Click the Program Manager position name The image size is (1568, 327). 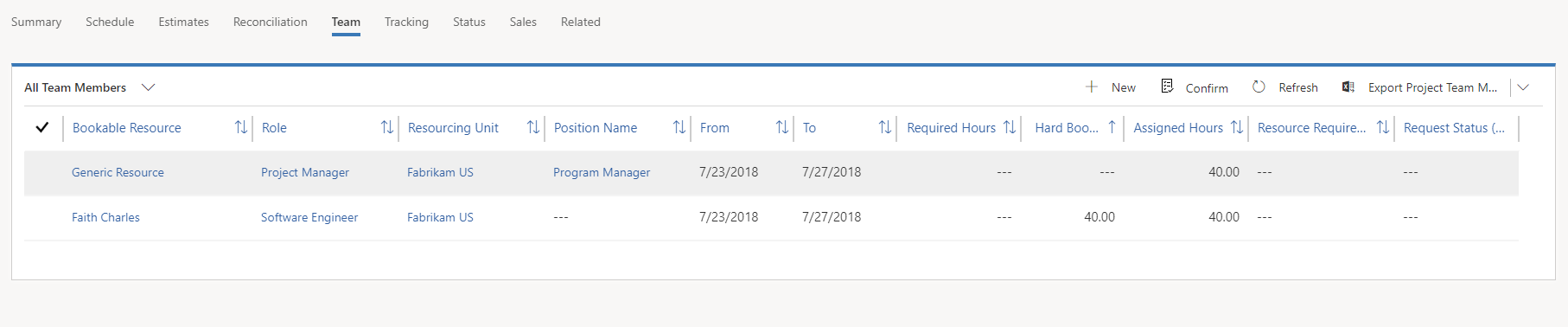coord(602,172)
